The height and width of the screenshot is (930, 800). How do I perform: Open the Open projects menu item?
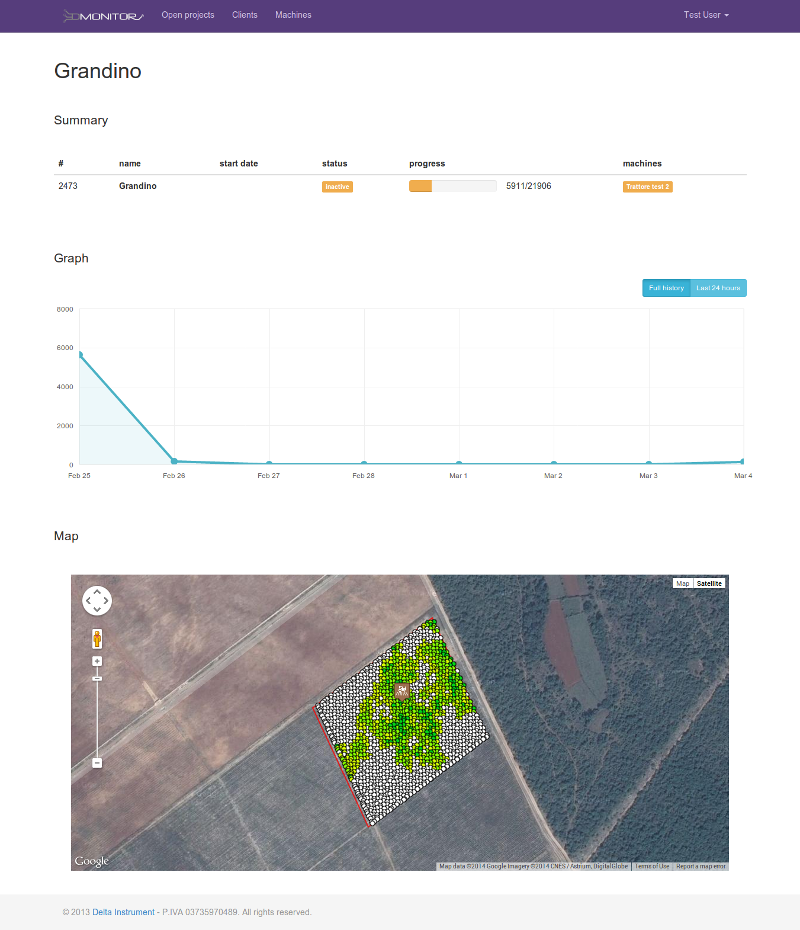click(x=188, y=16)
